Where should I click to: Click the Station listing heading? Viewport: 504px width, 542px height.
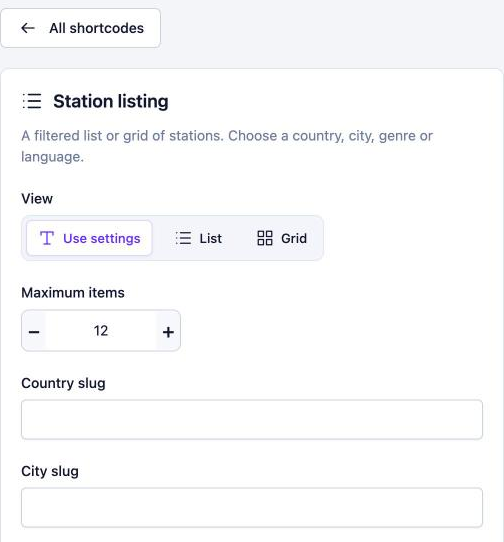point(111,102)
